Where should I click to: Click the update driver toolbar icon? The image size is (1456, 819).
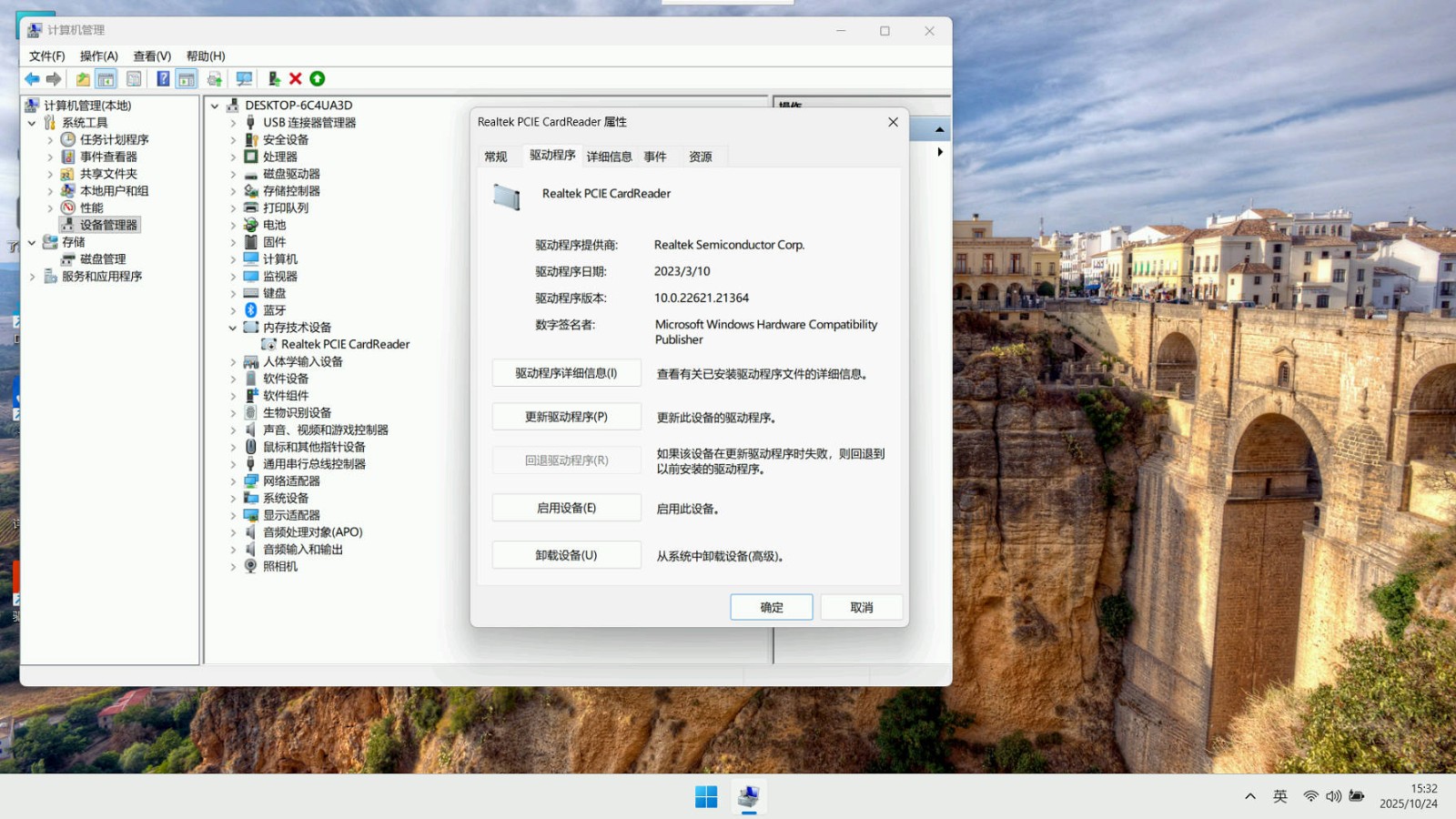[x=274, y=79]
